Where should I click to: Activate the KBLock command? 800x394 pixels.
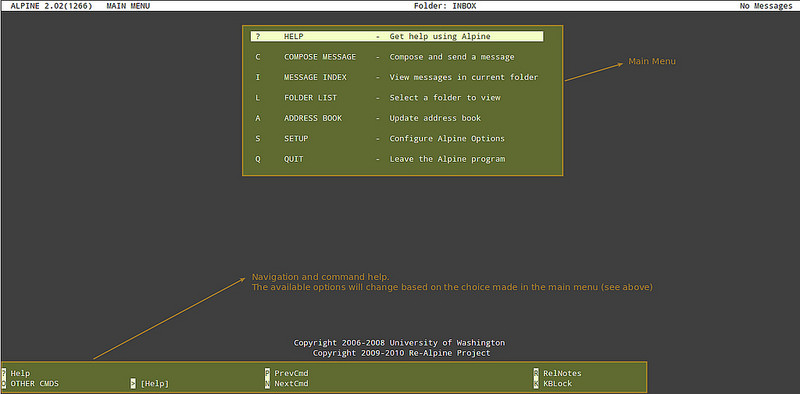[x=558, y=383]
